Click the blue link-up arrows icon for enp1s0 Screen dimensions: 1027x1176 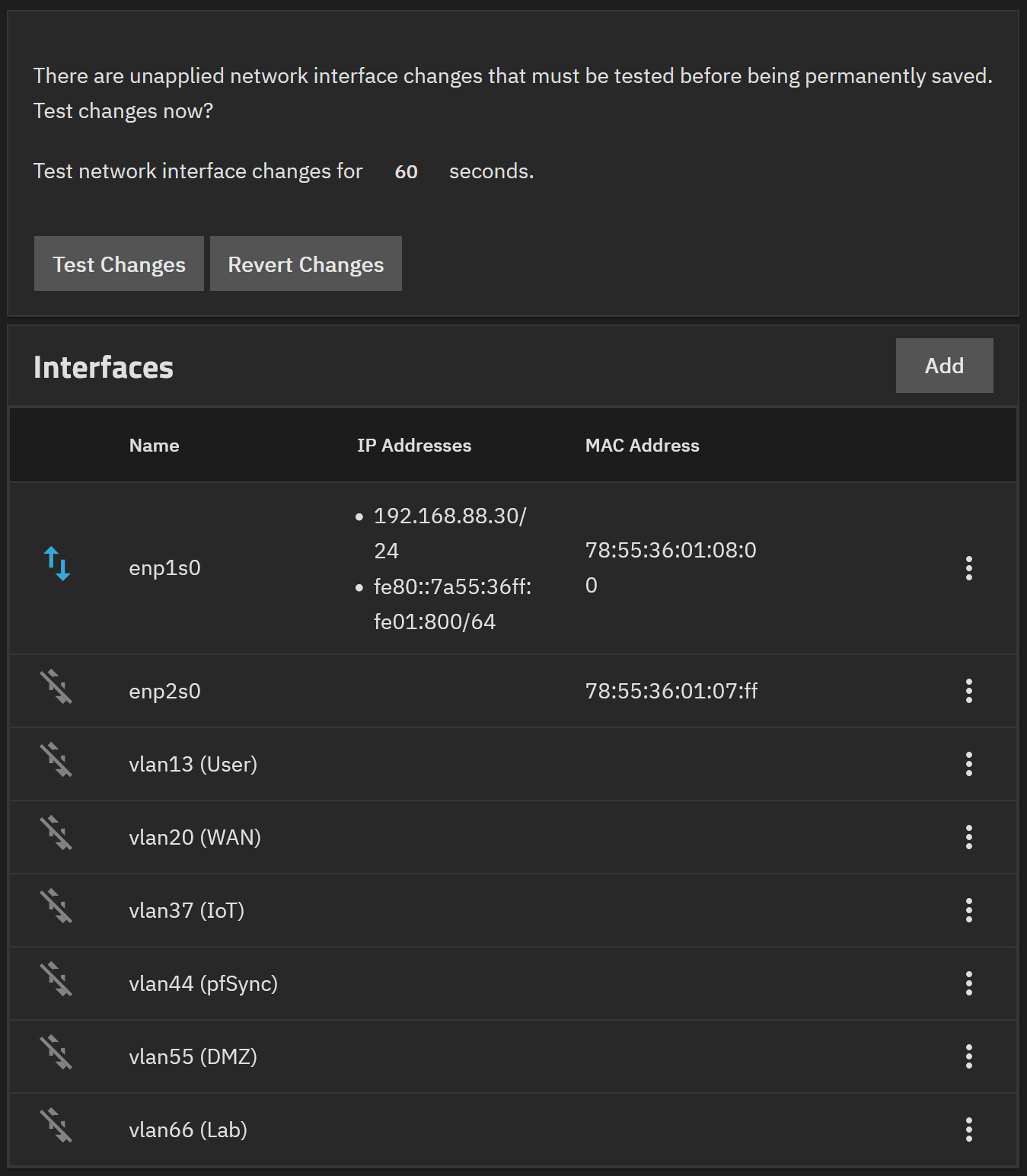pos(57,564)
